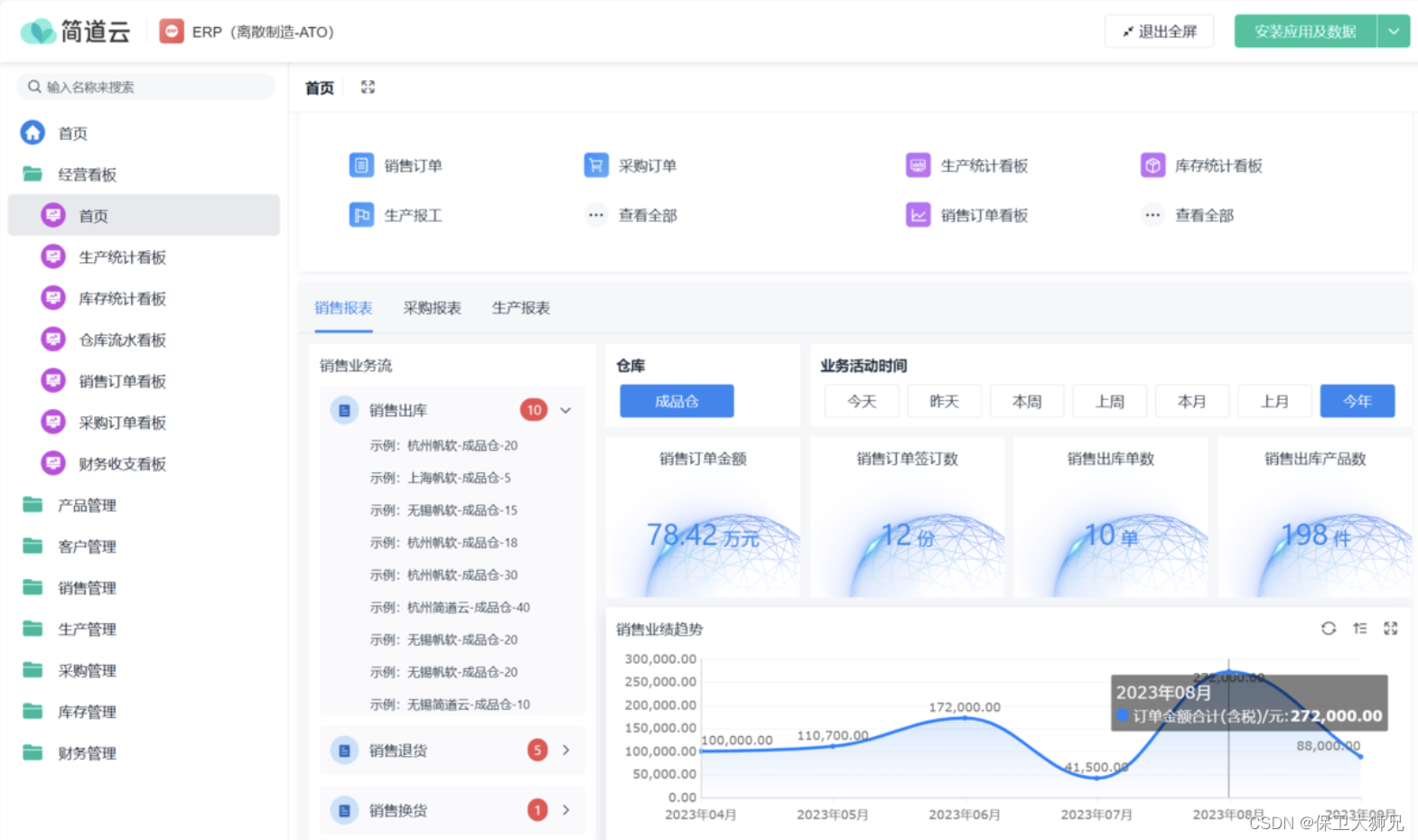This screenshot has width=1418, height=840.
Task: Refresh the 销售业绩趋势 chart
Action: pyautogui.click(x=1329, y=629)
